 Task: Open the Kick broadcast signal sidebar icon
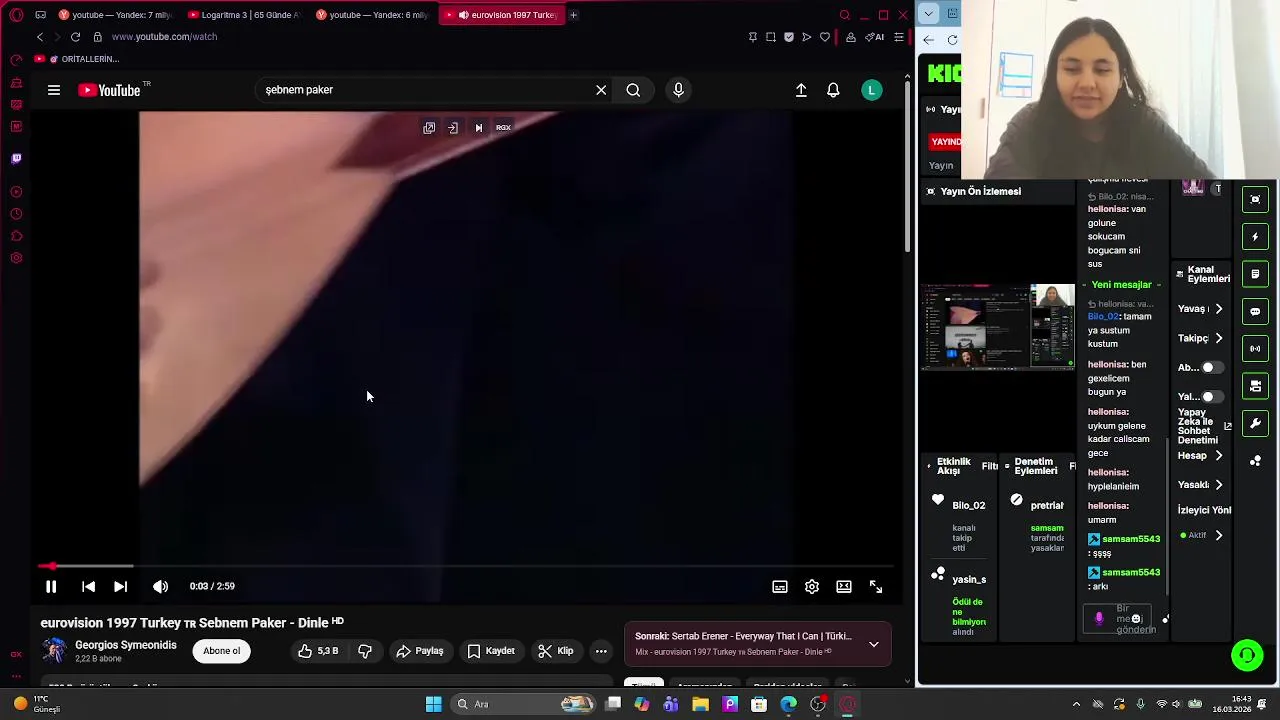tap(1255, 348)
